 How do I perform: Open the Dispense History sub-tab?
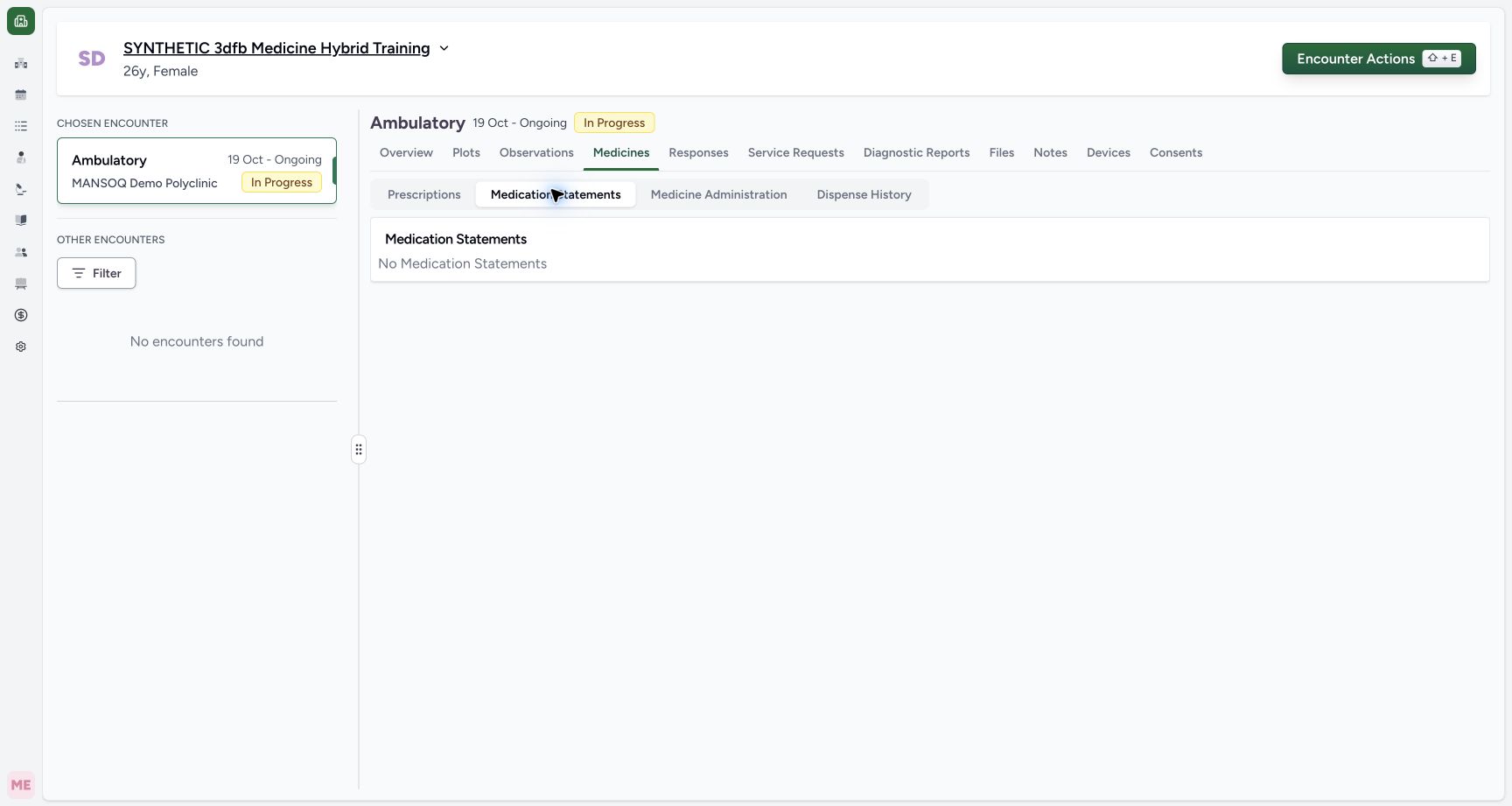click(864, 194)
